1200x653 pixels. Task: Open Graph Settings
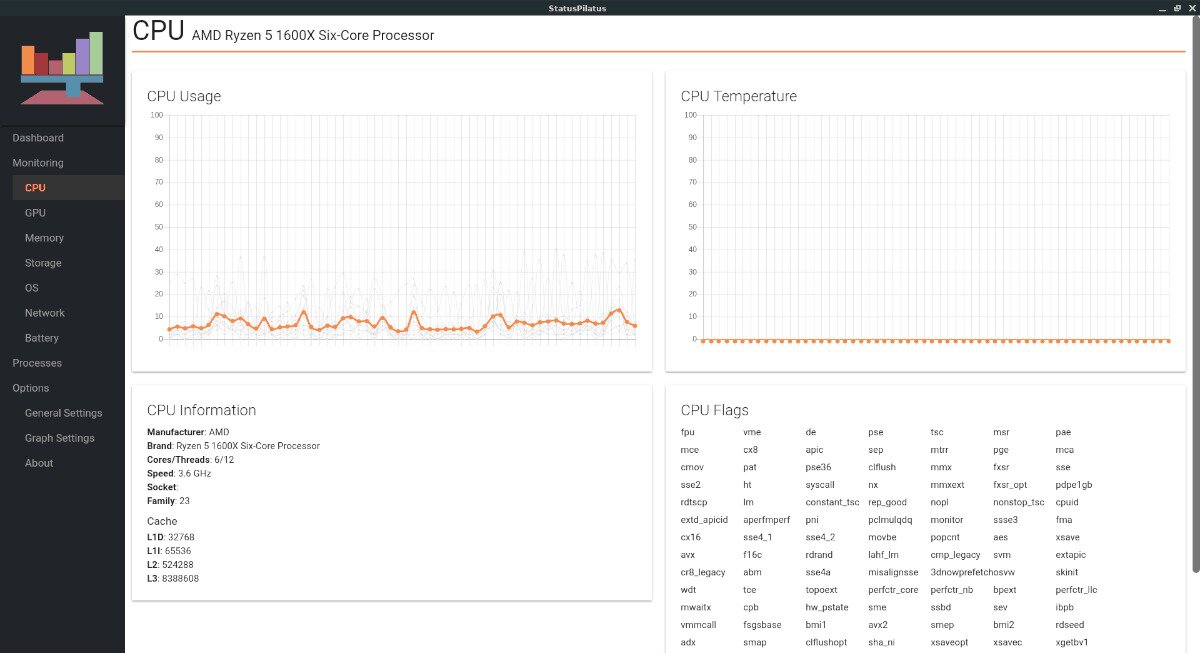(x=60, y=438)
